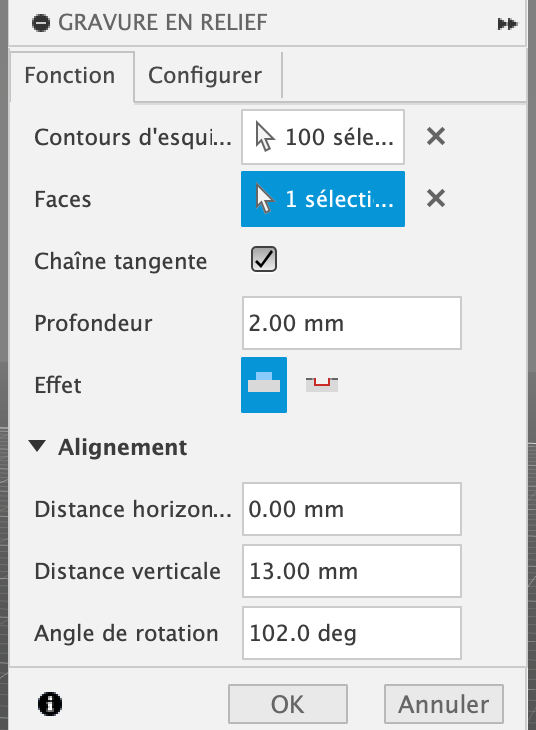Screen dimensions: 536x730
Task: Edit the Profondeur value field
Action: 352,323
